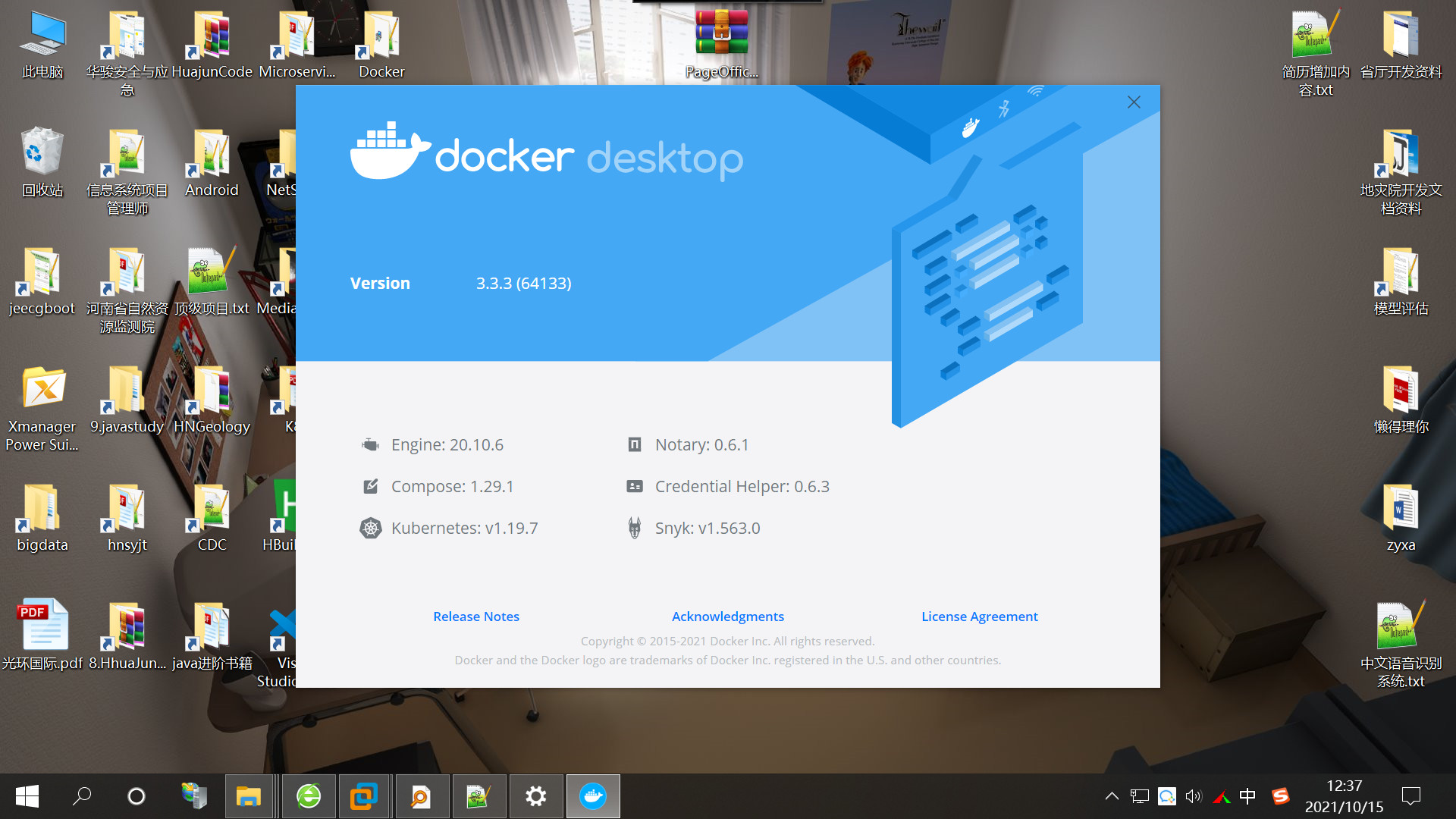Select the java进阶书籍 desktop folder

[212, 635]
